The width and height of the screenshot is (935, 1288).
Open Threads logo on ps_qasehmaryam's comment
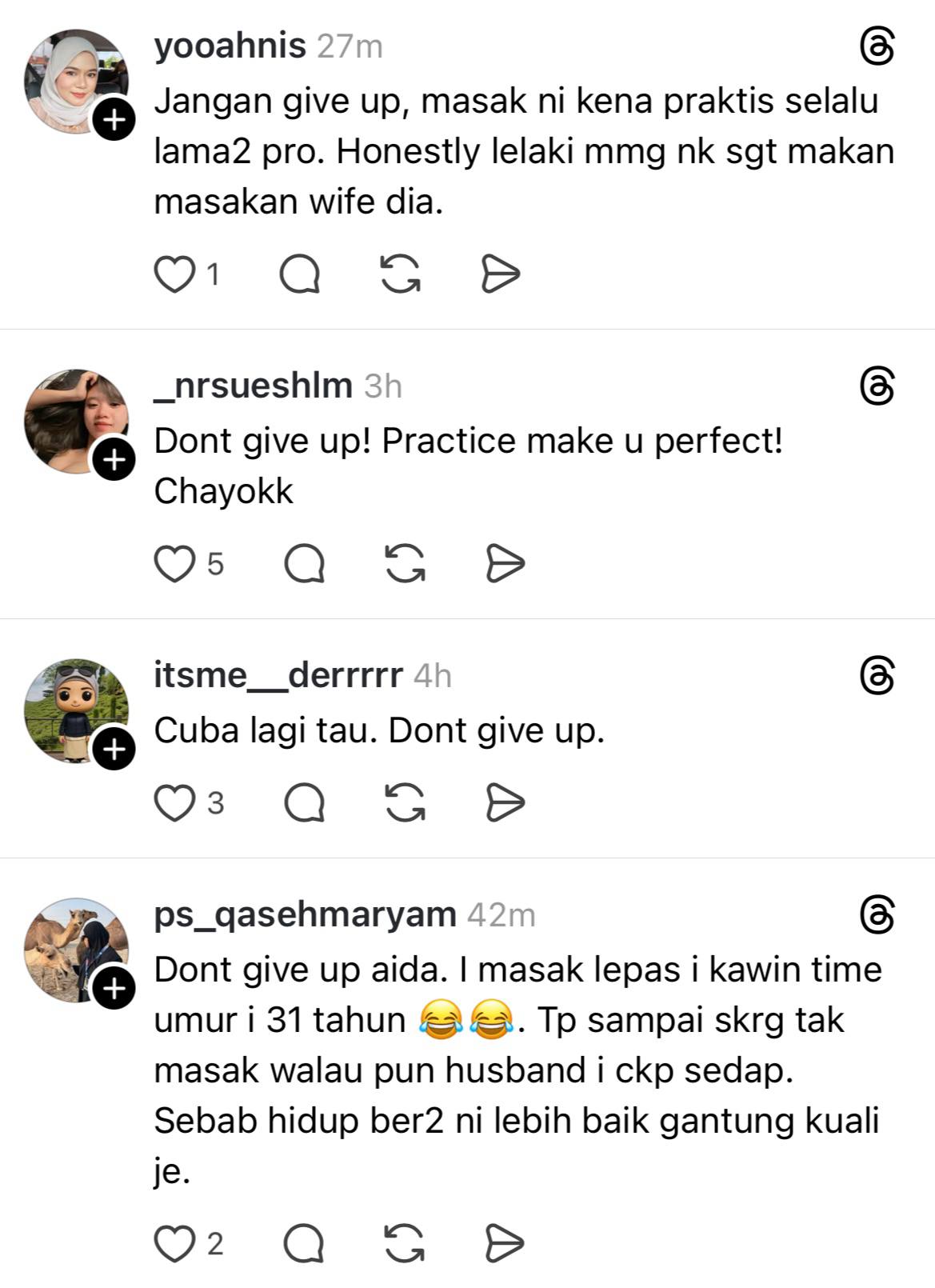(877, 915)
